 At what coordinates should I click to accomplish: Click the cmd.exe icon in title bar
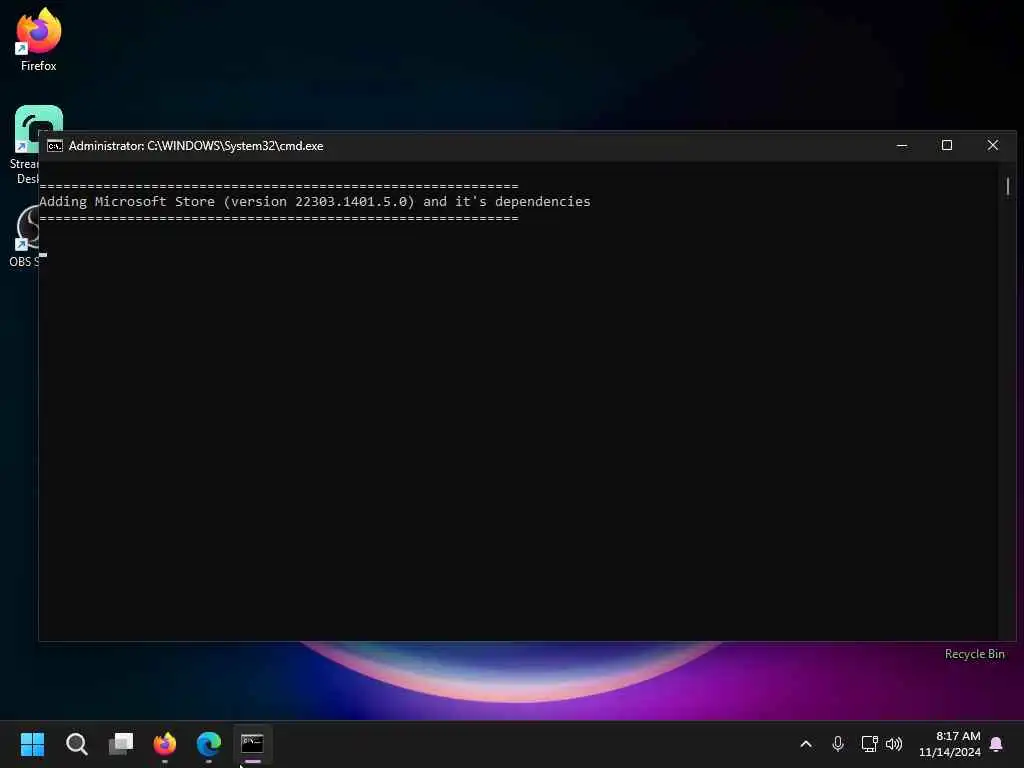pos(55,146)
